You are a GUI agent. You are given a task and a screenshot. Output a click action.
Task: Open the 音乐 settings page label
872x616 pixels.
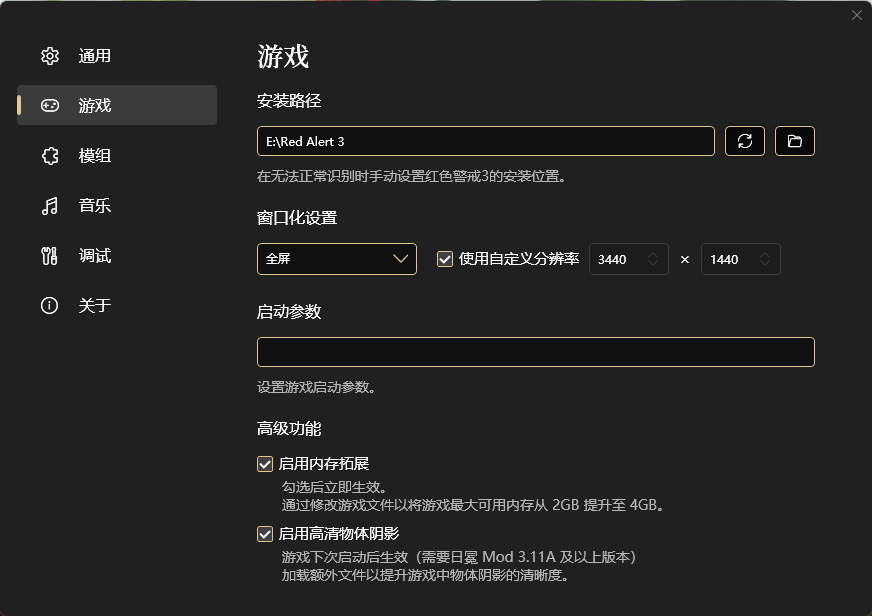(95, 206)
